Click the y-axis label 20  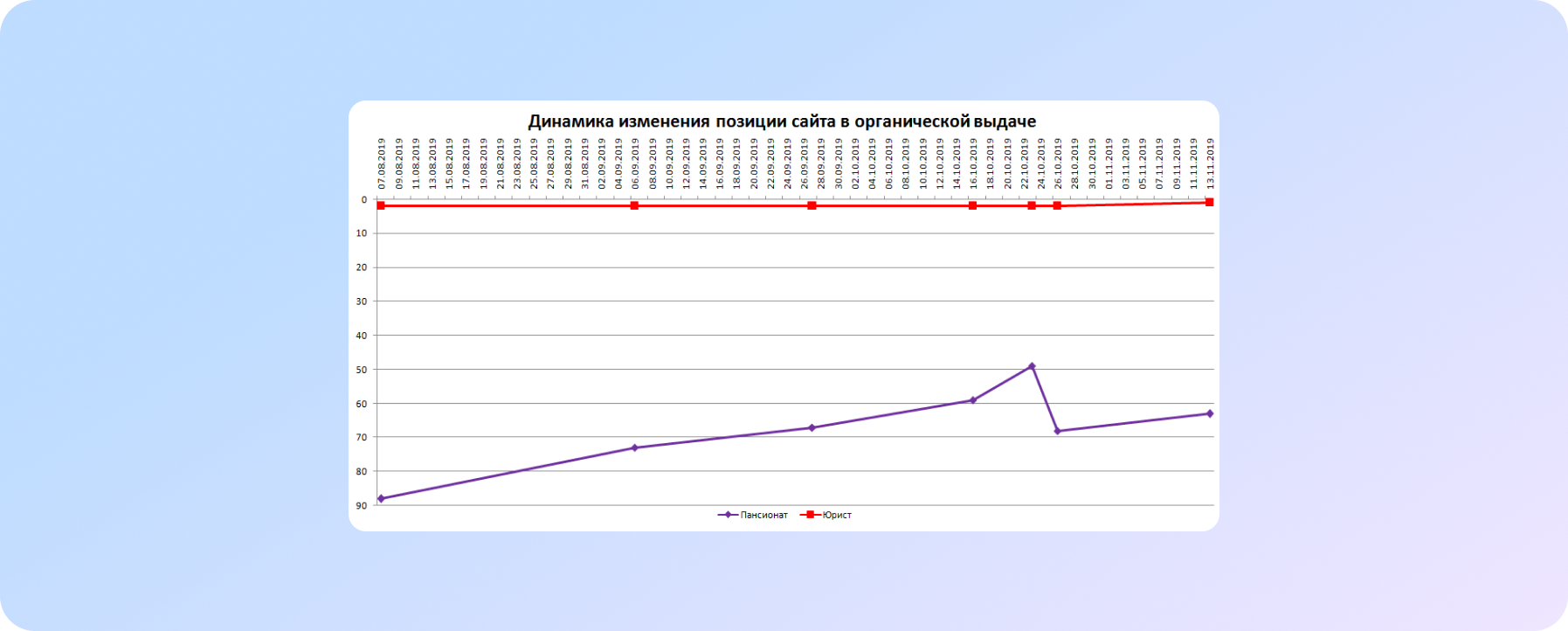pyautogui.click(x=362, y=267)
